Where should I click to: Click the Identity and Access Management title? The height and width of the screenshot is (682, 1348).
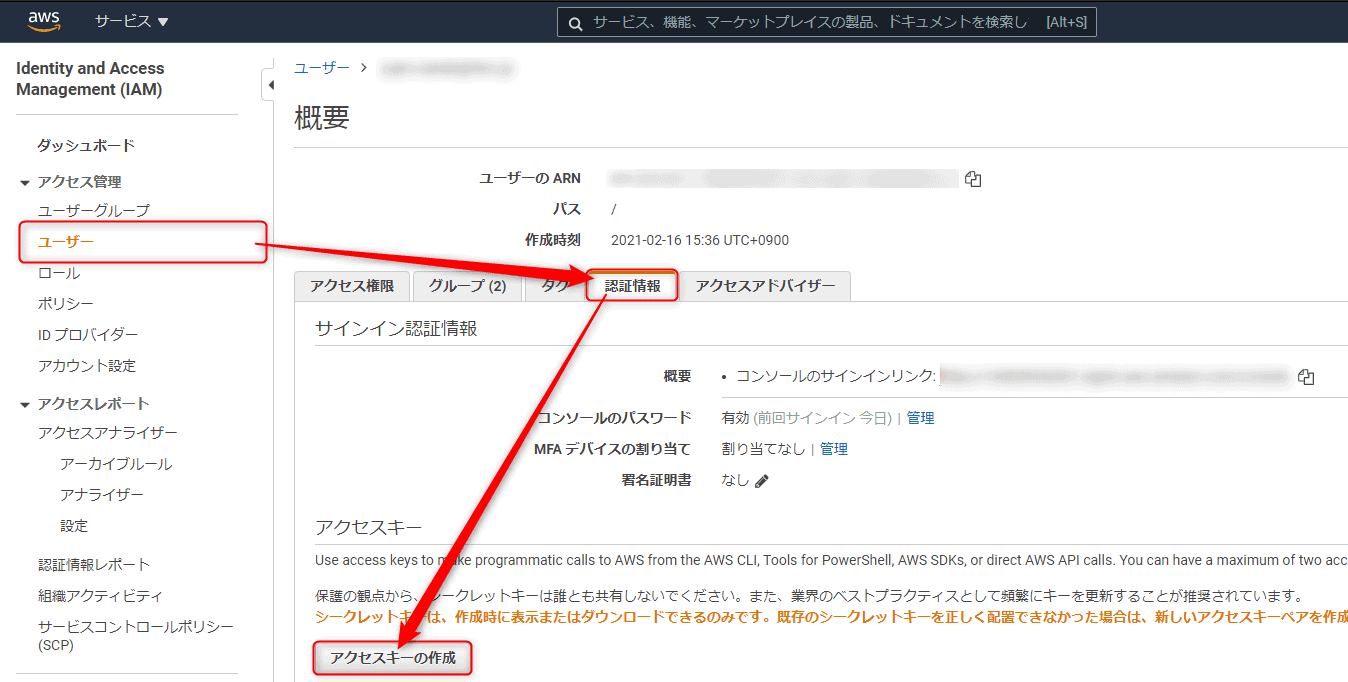coord(90,79)
